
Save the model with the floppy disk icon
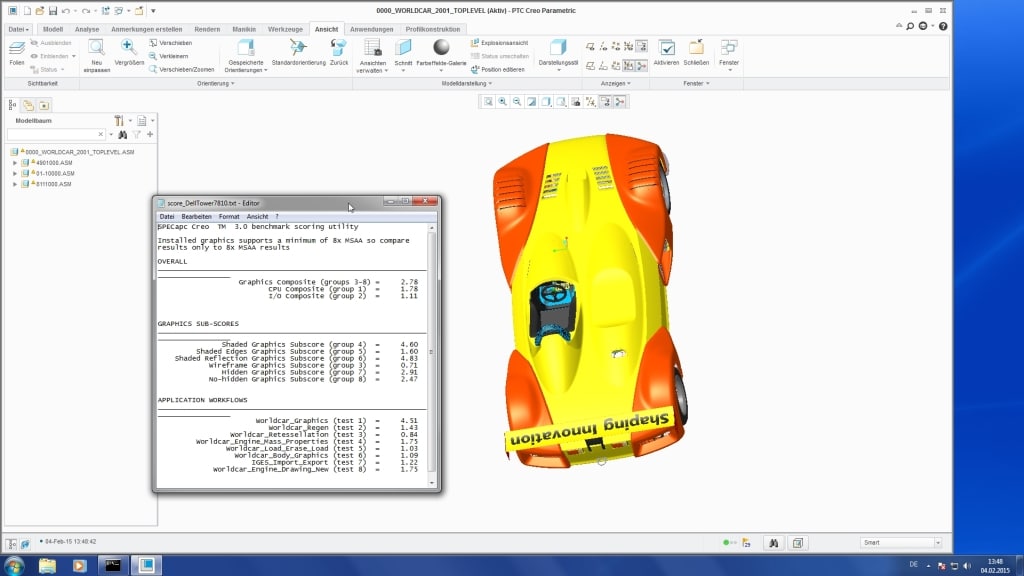click(53, 10)
